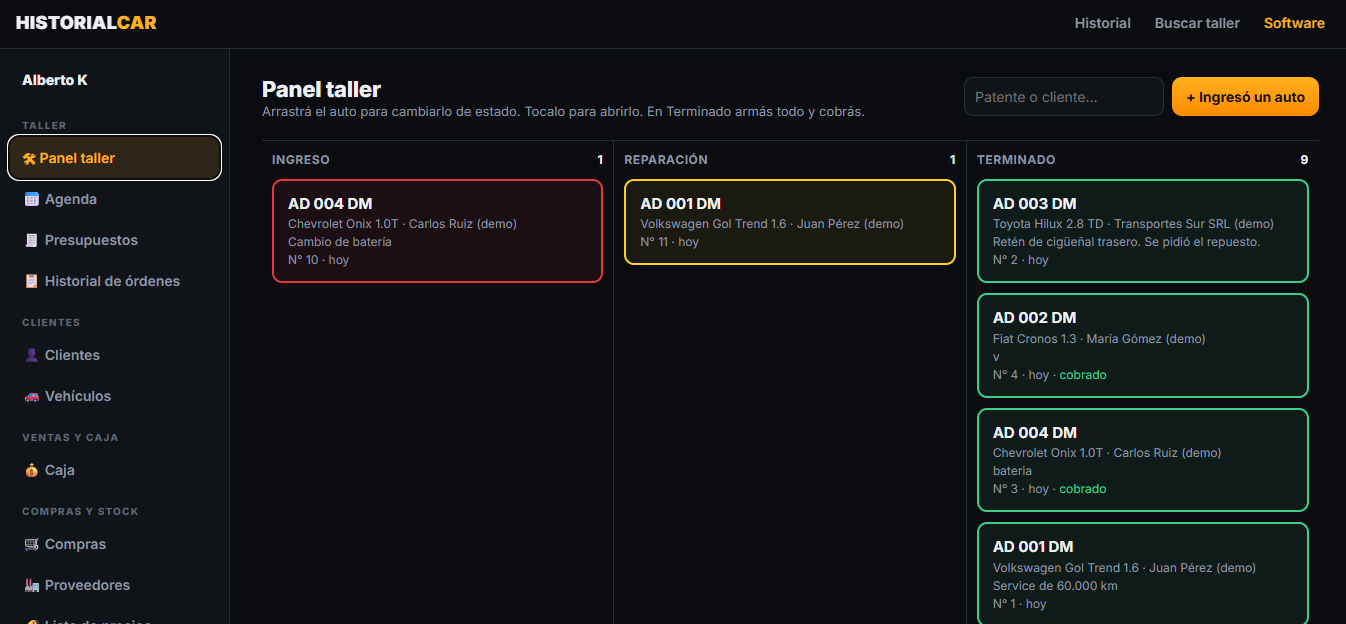Open the Volkswagen Gol Trend card in Reparación

790,222
